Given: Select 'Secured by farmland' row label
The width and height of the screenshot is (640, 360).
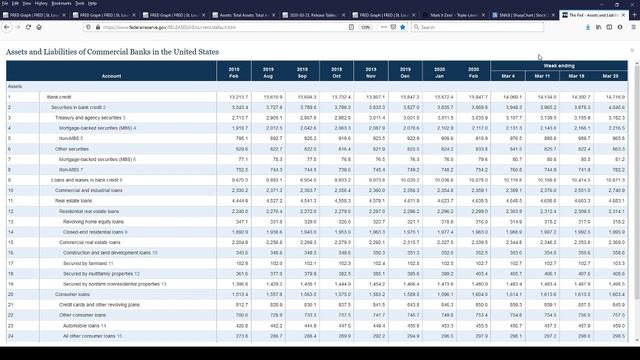Looking at the screenshot, I should 85,263.
